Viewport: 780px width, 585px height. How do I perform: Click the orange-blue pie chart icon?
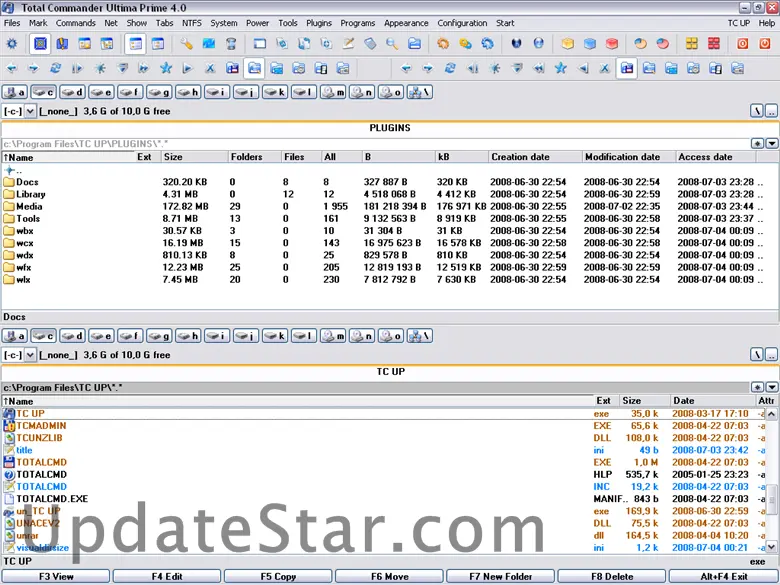(641, 44)
